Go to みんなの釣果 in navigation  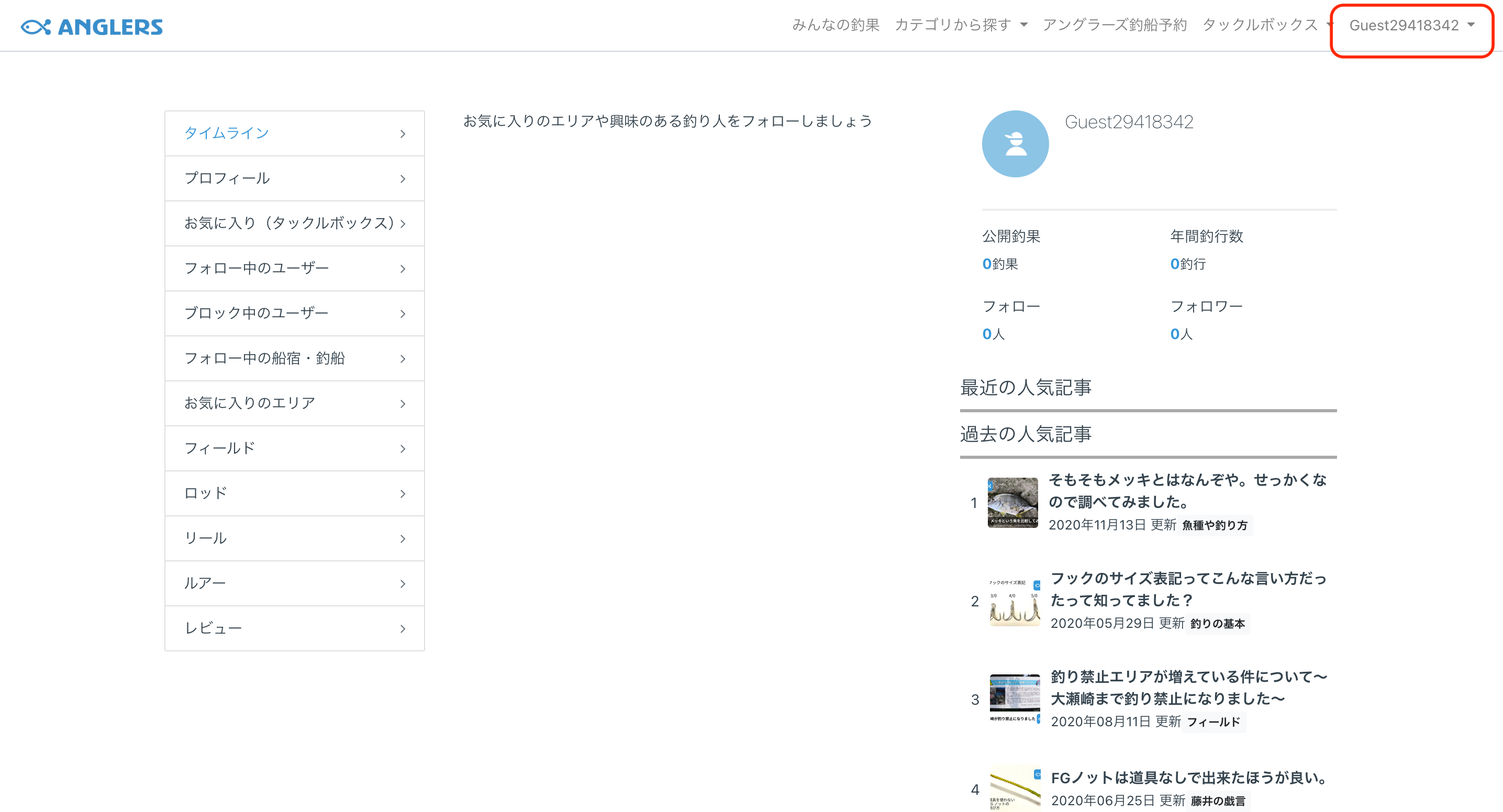point(835,25)
